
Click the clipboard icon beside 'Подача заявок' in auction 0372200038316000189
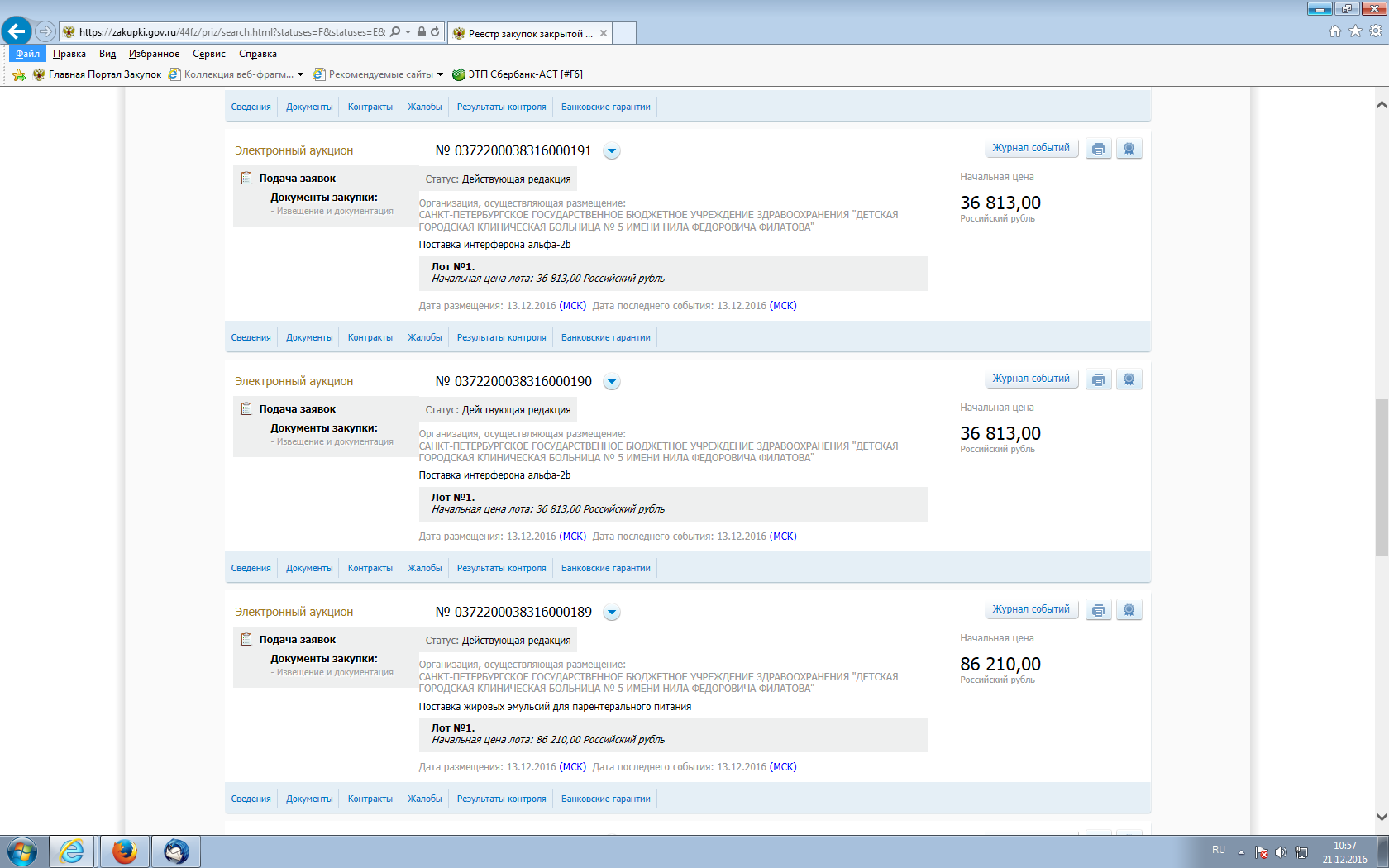point(246,639)
